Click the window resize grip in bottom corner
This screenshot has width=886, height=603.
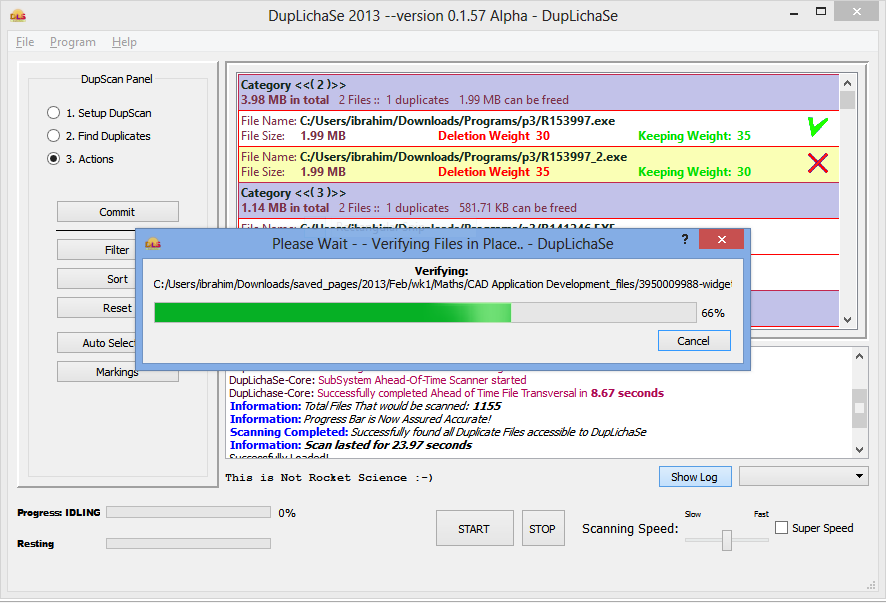(x=871, y=585)
